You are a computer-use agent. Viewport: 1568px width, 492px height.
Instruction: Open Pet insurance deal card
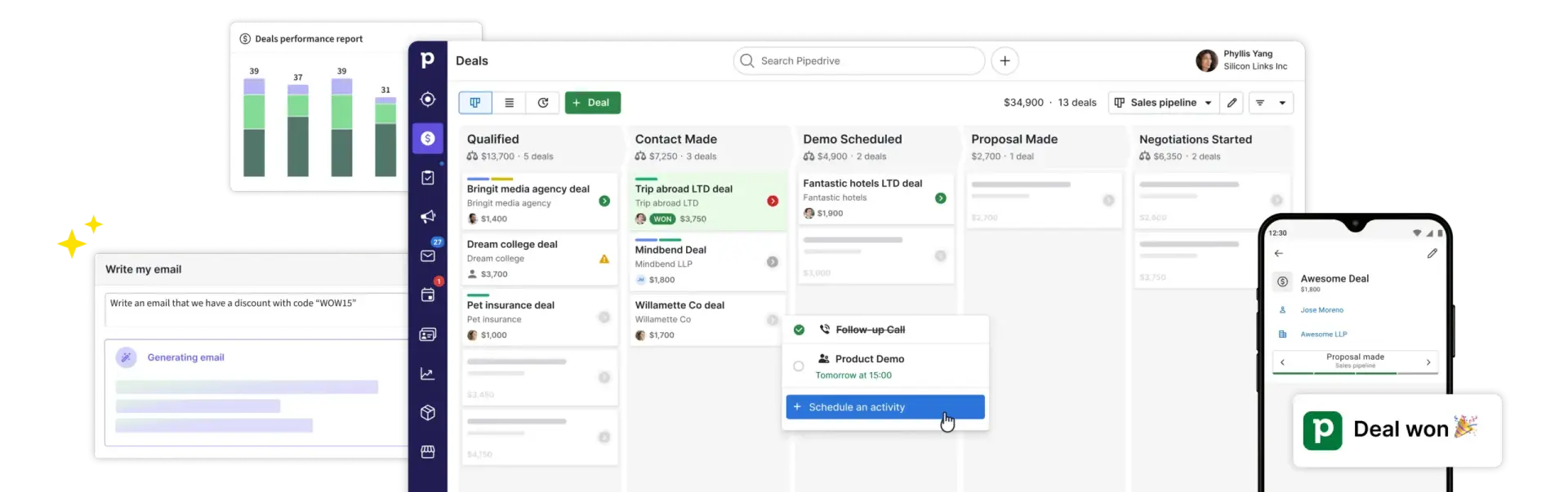(x=539, y=317)
